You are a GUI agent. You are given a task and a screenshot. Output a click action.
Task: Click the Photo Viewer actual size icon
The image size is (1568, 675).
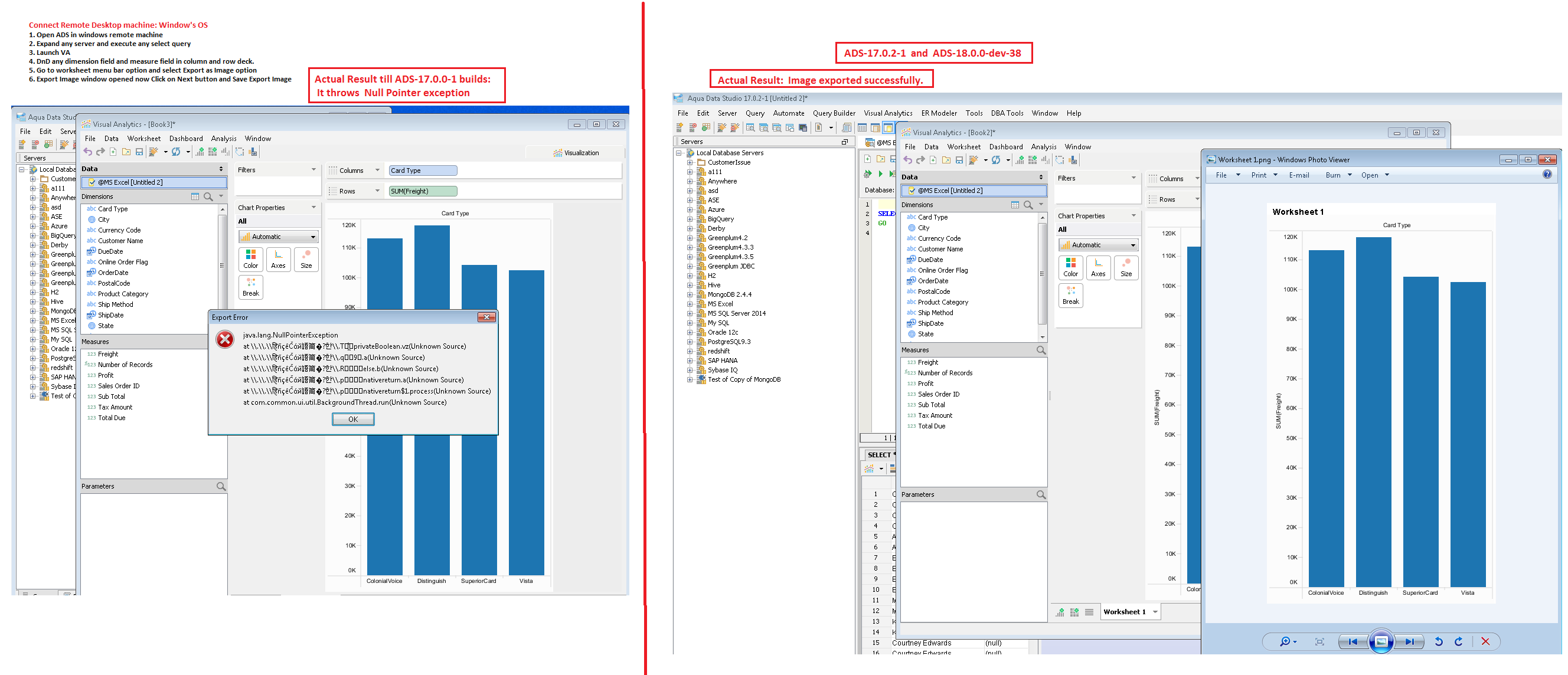(x=1319, y=641)
